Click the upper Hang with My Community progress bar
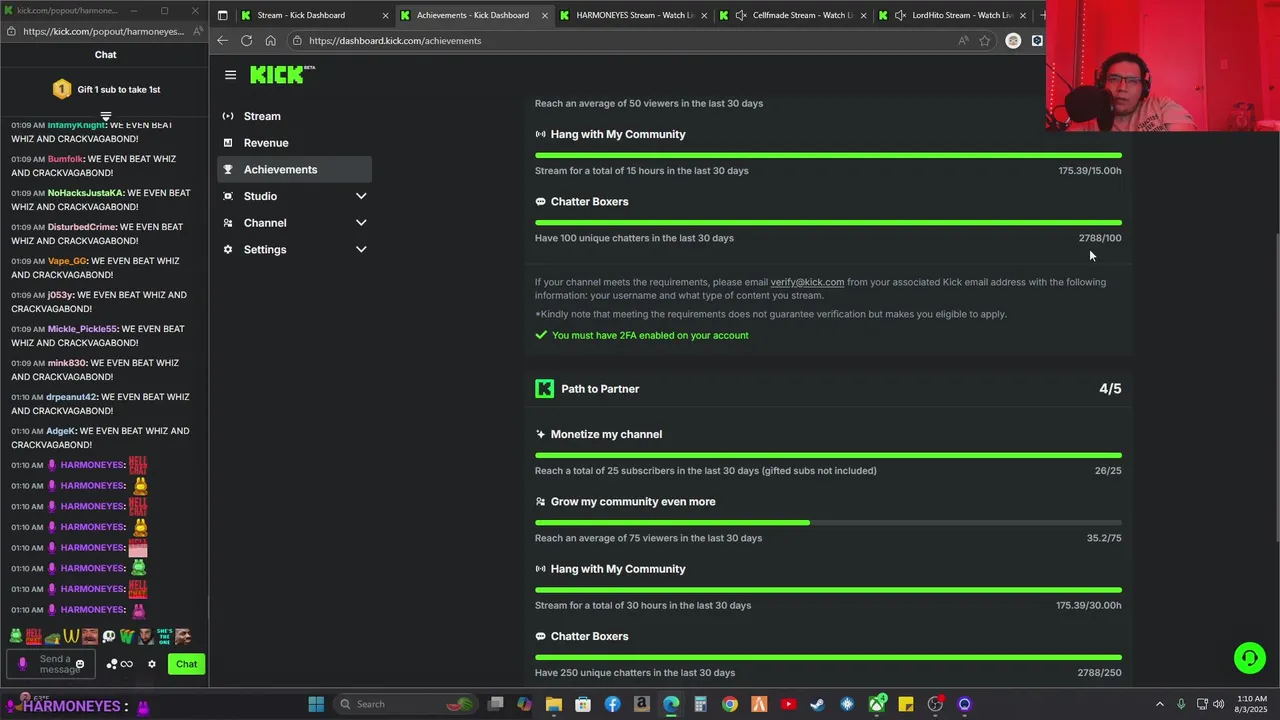The width and height of the screenshot is (1280, 720). [828, 155]
